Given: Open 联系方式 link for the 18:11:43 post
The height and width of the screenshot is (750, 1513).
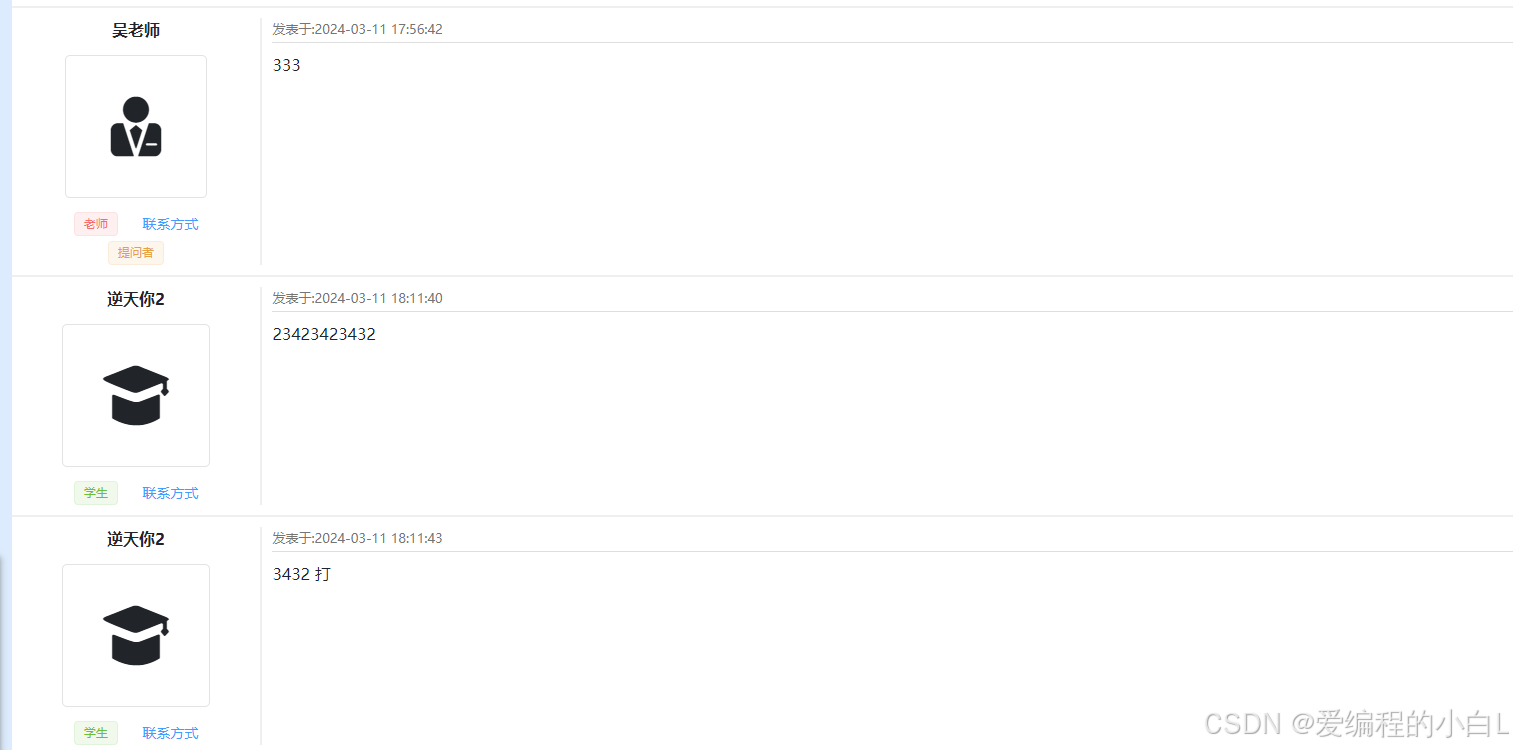Looking at the screenshot, I should click(171, 733).
